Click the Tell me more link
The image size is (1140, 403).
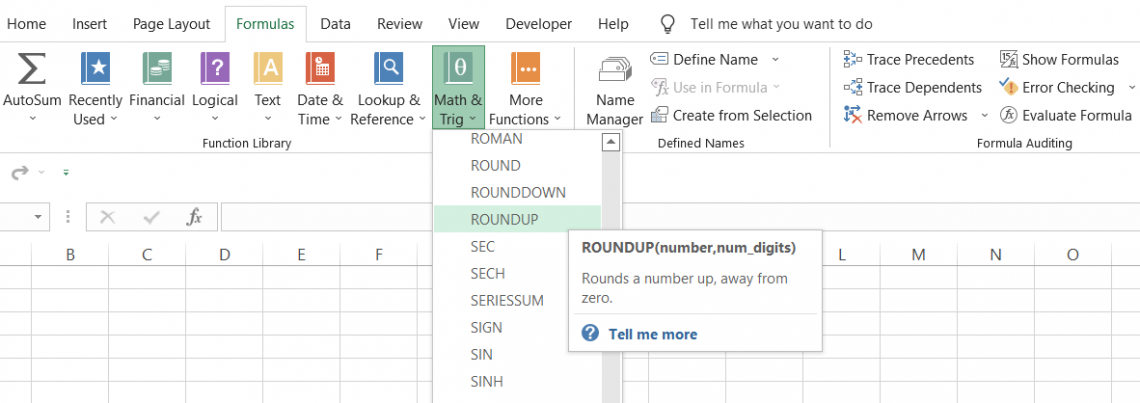pyautogui.click(x=652, y=334)
